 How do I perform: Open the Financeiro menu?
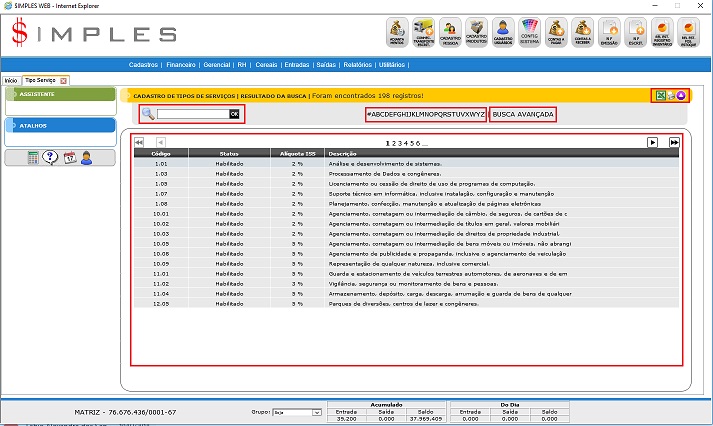point(181,64)
